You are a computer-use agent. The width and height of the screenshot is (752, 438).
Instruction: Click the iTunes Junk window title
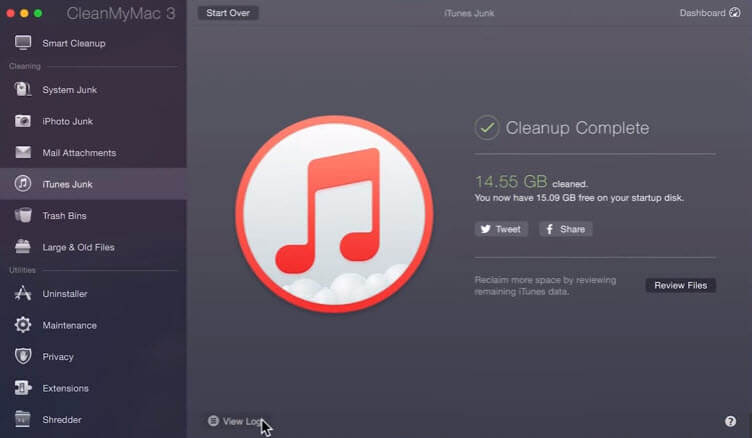click(469, 13)
